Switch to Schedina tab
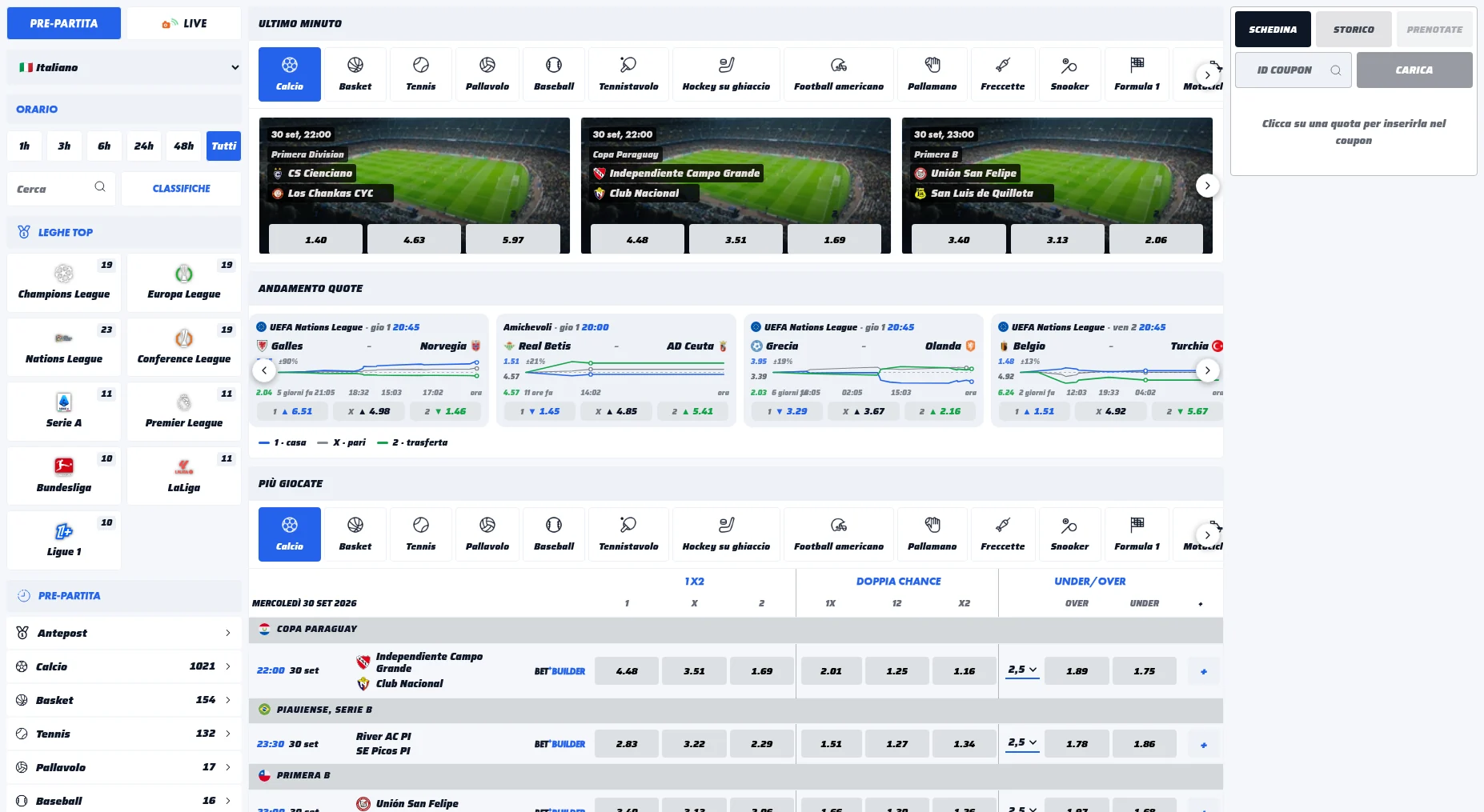This screenshot has width=1484, height=812. pyautogui.click(x=1273, y=30)
